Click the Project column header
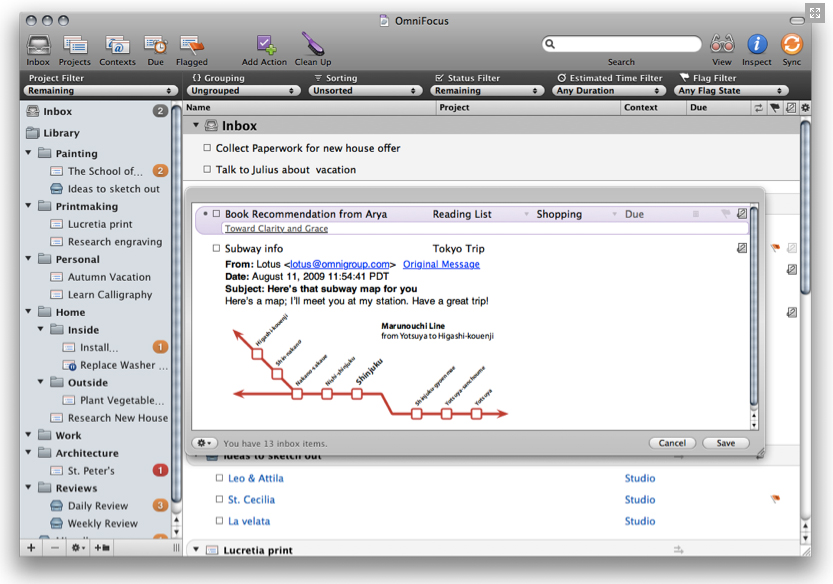The height and width of the screenshot is (584, 833). tap(529, 107)
